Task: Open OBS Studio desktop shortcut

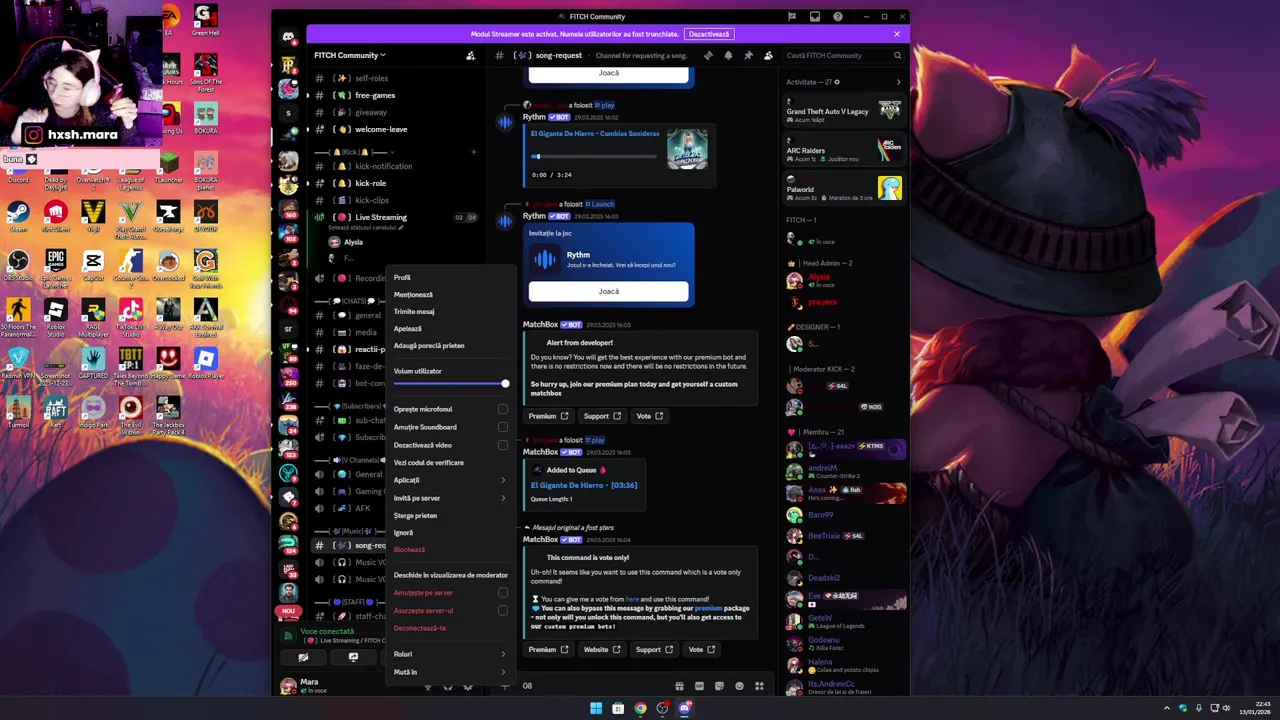Action: coord(18,266)
